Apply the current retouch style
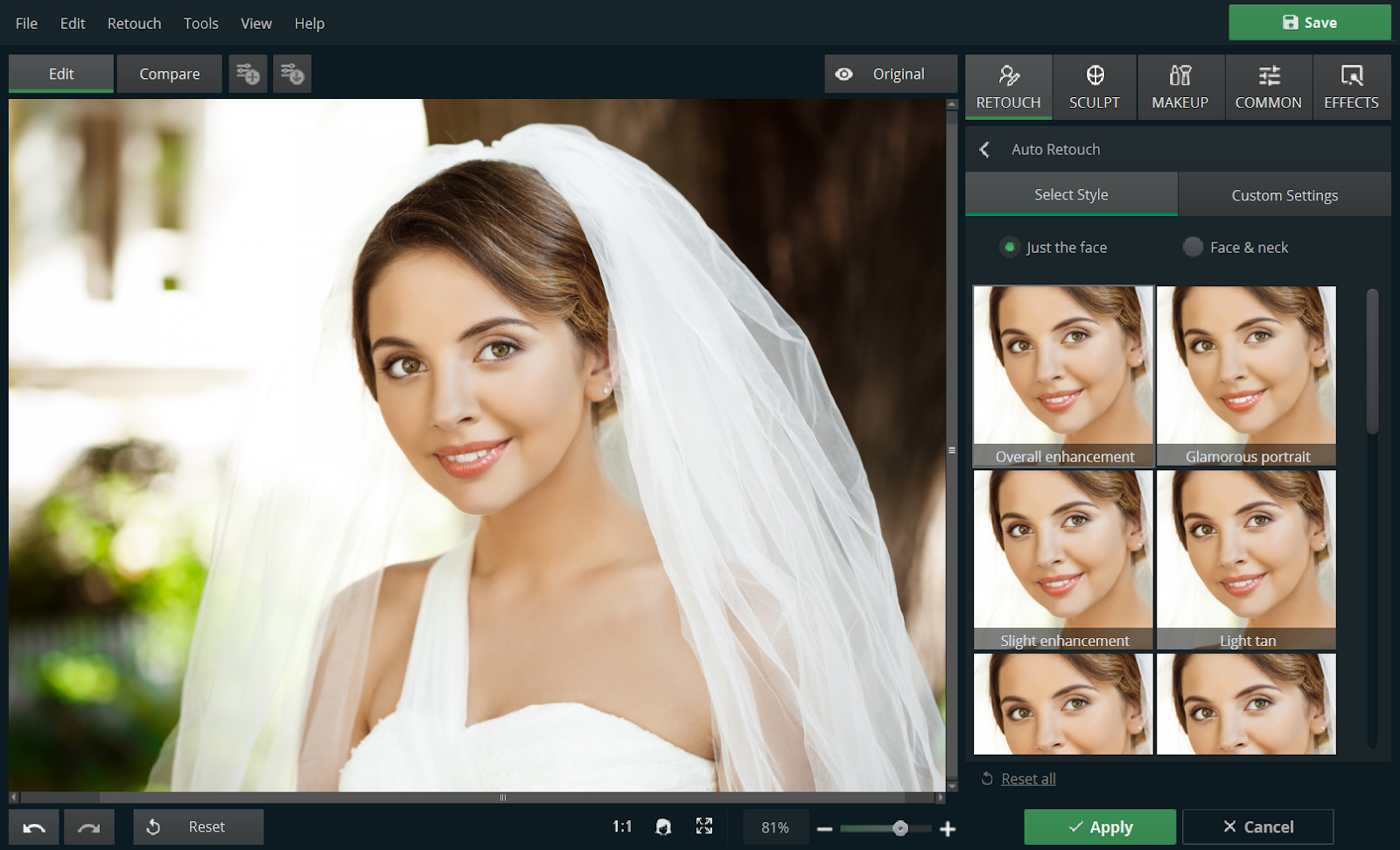Viewport: 1400px width, 850px height. coord(1100,826)
